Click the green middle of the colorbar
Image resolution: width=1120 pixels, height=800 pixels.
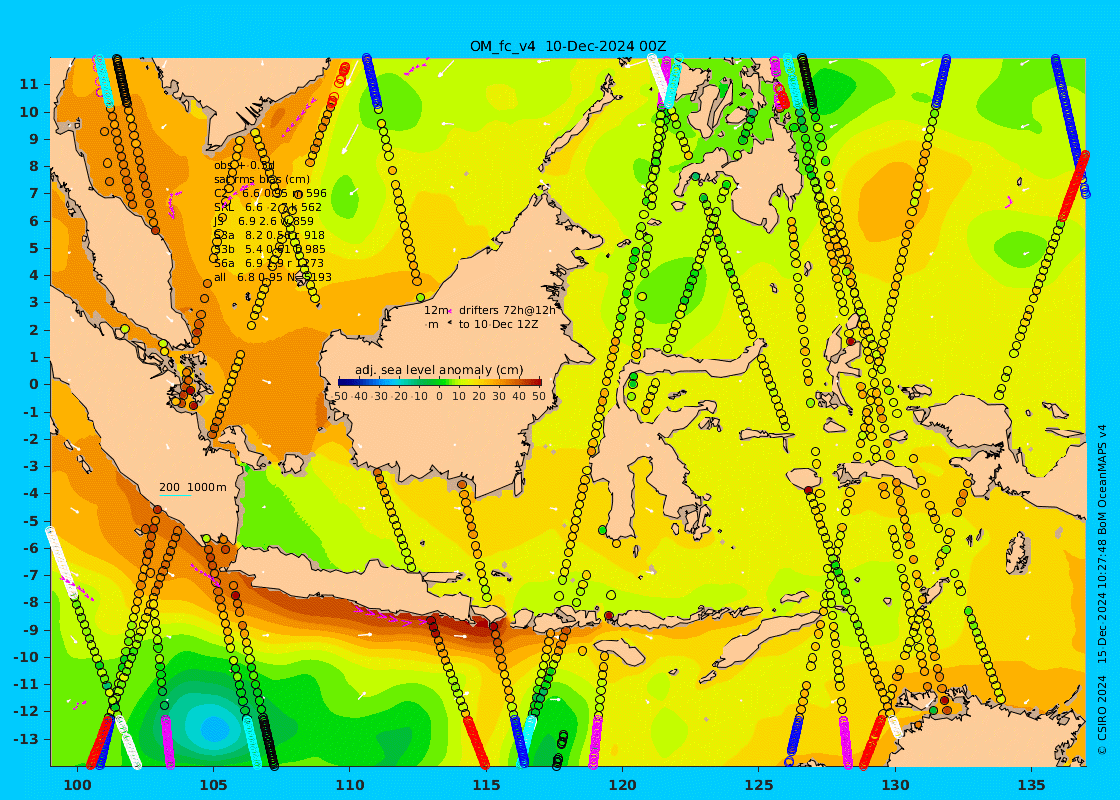click(x=439, y=382)
